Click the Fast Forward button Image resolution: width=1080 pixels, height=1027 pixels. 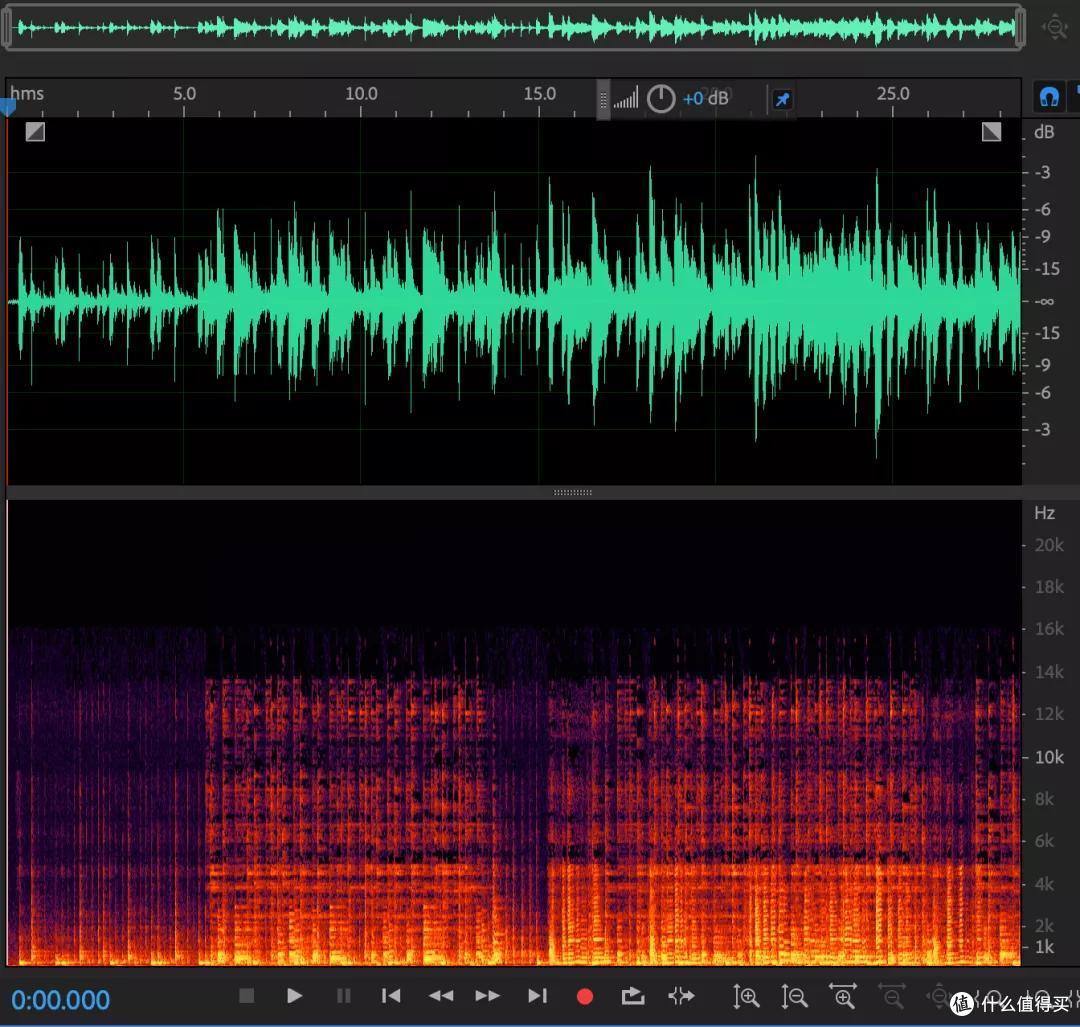click(x=488, y=996)
